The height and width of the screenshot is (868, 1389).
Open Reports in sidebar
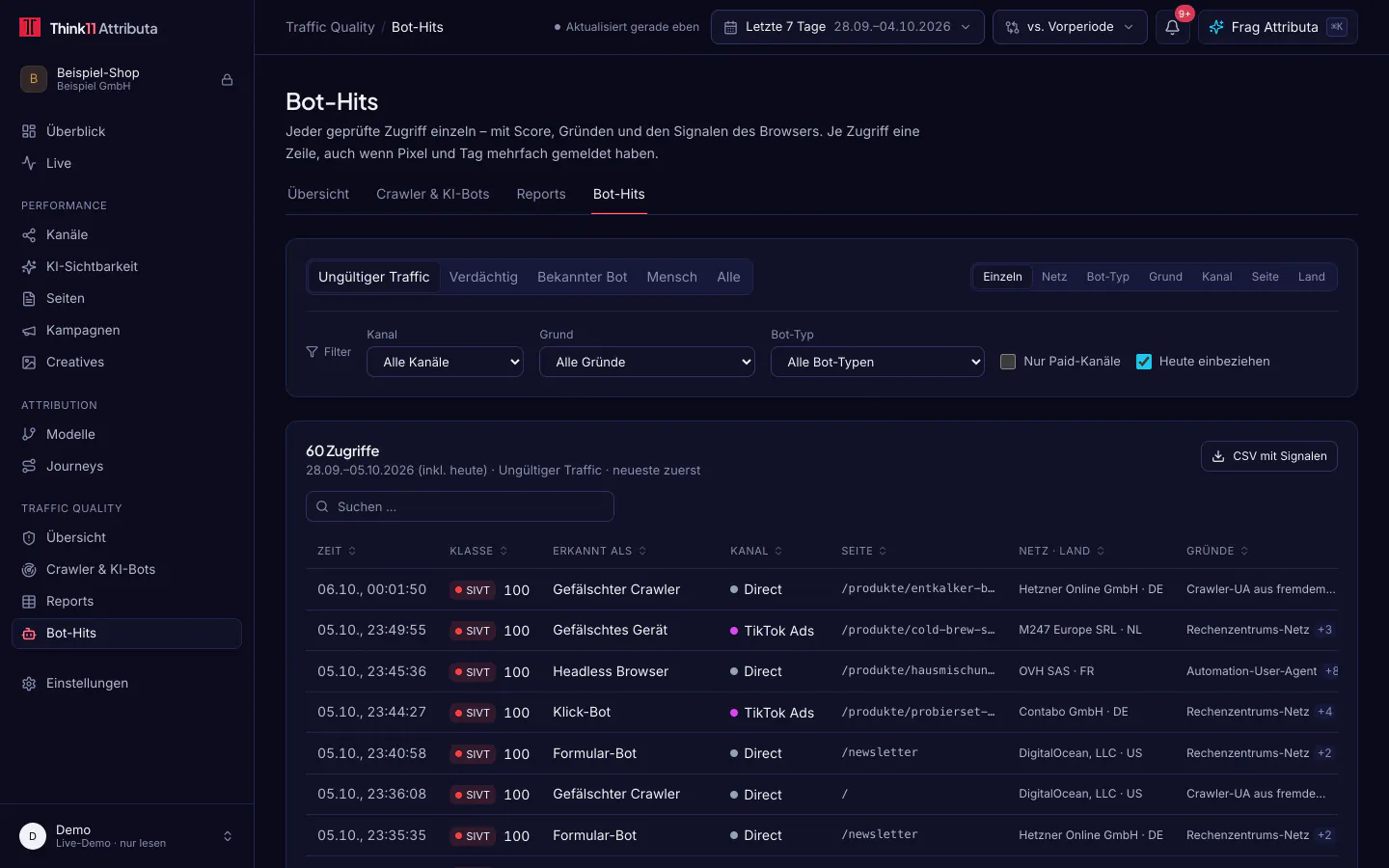pos(126,601)
